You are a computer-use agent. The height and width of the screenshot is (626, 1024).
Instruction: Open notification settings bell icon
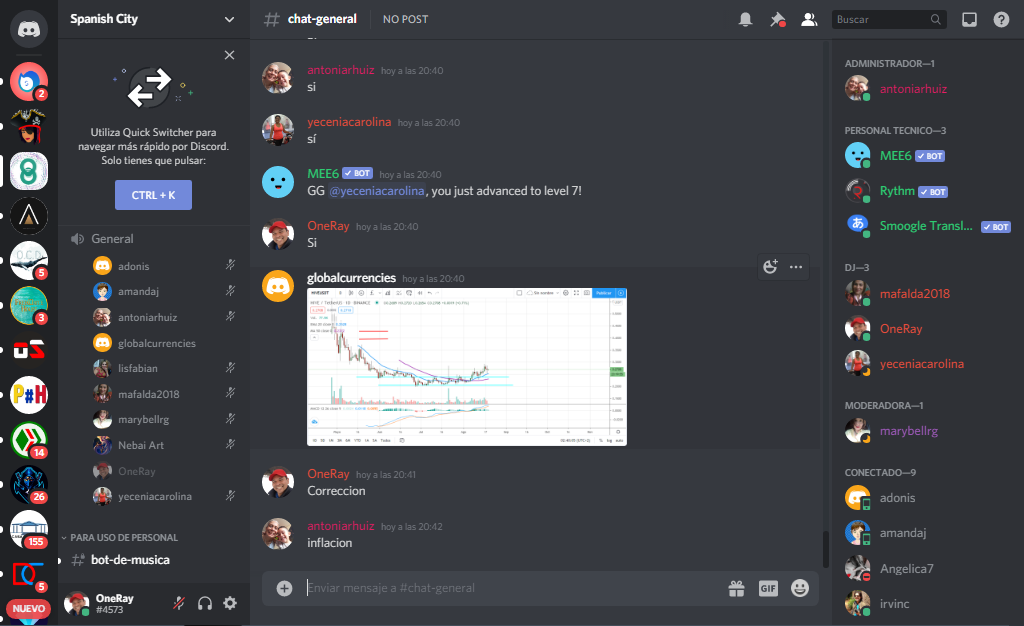(745, 20)
